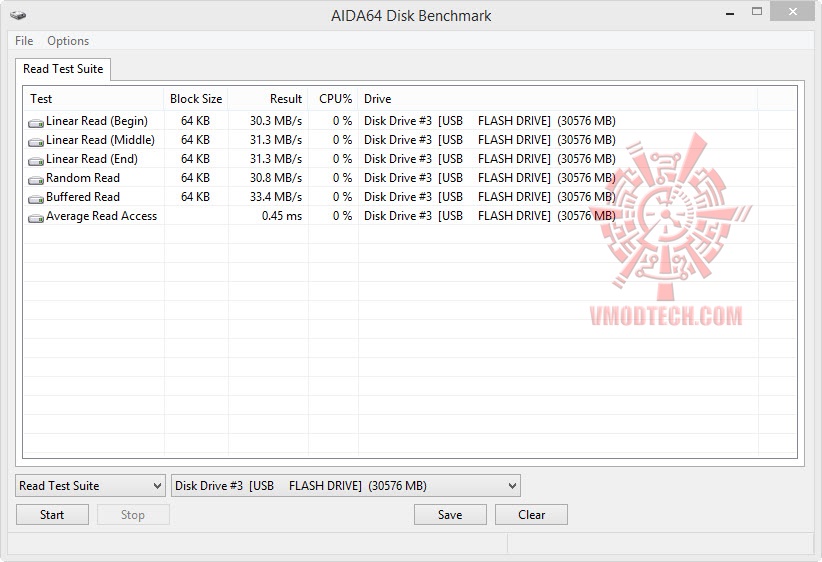Click the 0 % CPU value for Random Read

(x=342, y=178)
